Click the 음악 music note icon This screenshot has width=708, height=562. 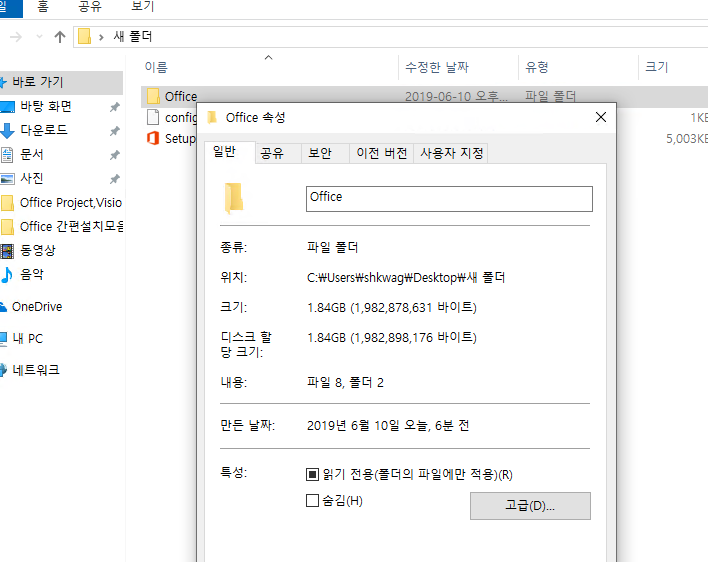pos(7,274)
